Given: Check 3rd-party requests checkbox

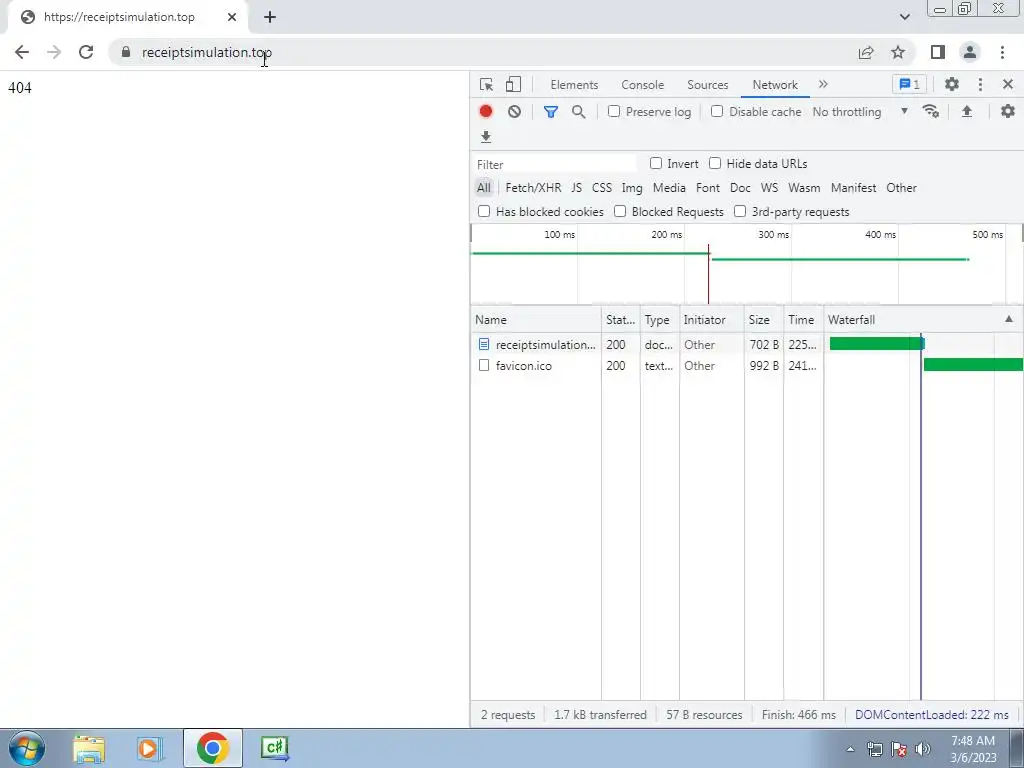Looking at the screenshot, I should (740, 212).
